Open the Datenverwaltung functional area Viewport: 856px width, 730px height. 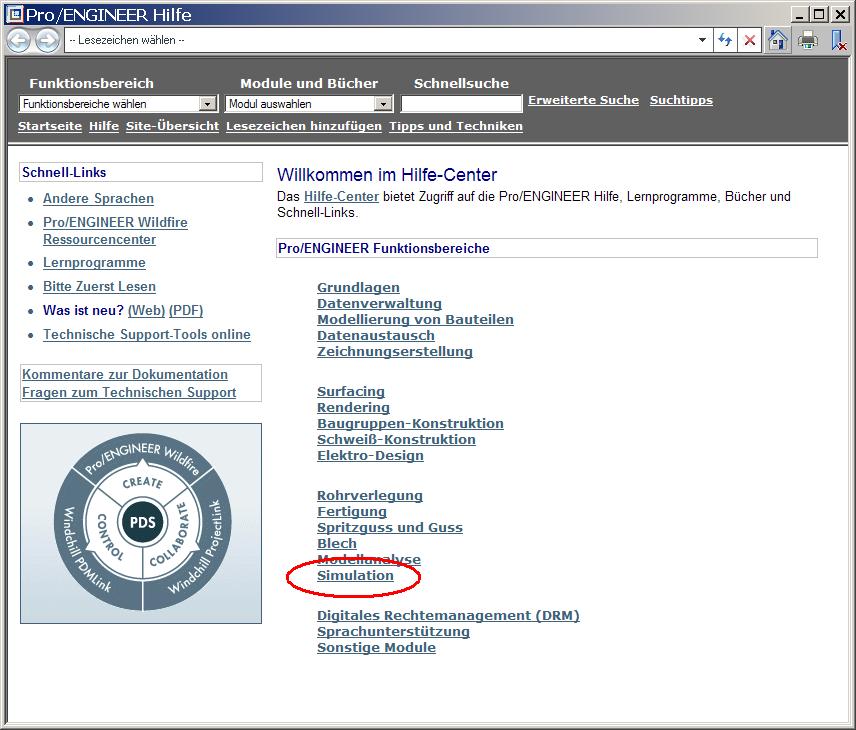point(379,304)
